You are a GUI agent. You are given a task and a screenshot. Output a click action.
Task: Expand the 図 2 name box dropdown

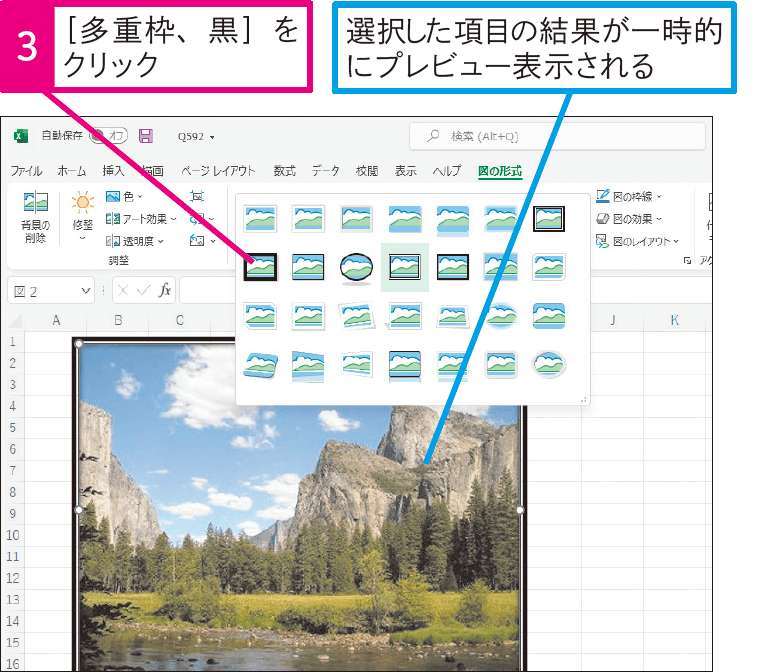click(x=86, y=291)
